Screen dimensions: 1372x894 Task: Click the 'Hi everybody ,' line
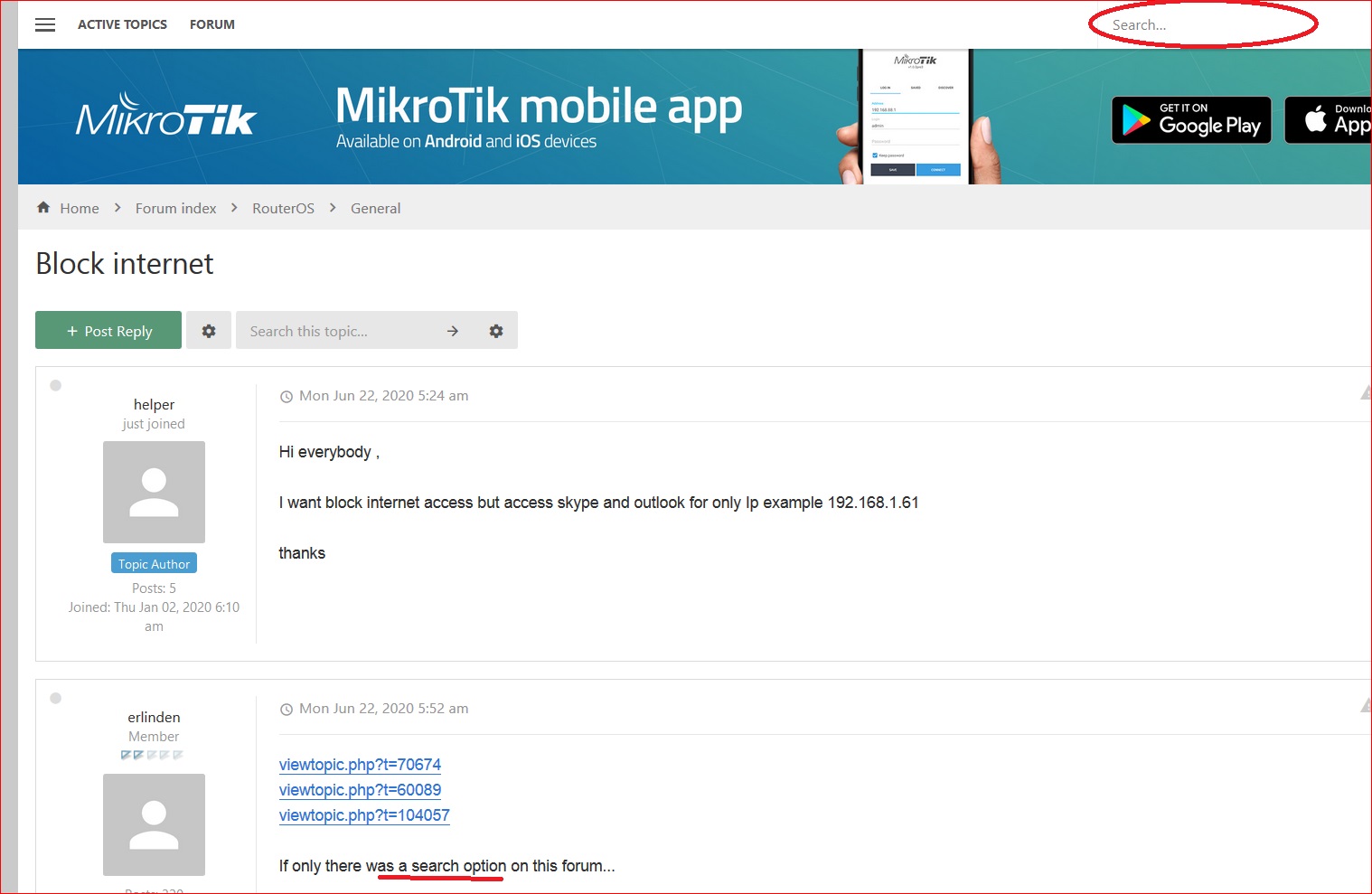point(329,452)
